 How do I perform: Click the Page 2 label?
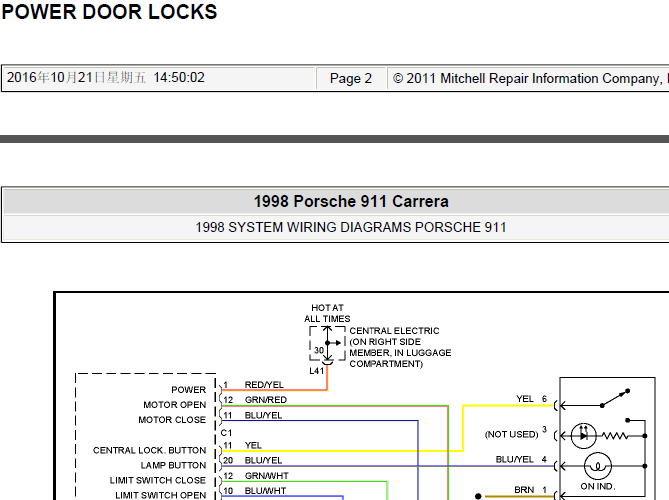[x=351, y=78]
